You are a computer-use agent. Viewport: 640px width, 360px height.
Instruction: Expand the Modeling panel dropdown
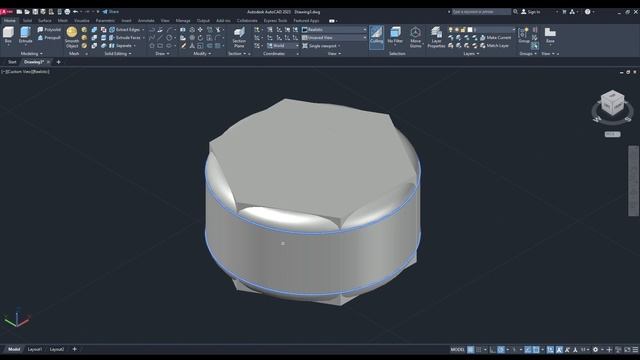(x=31, y=53)
